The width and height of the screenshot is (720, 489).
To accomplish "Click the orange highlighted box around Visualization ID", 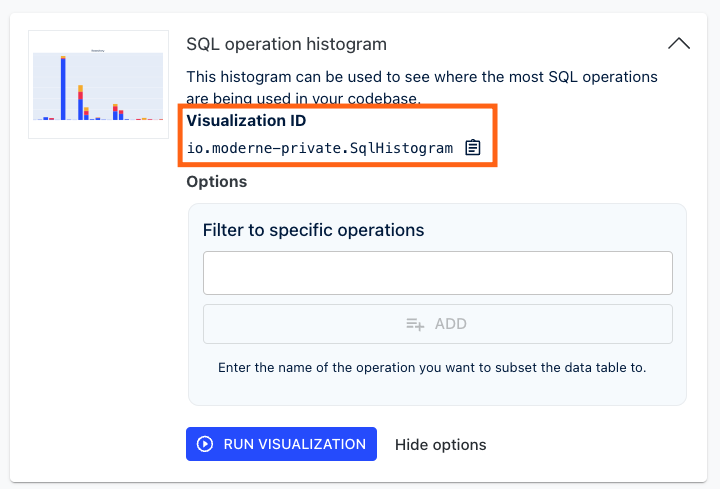I will (x=338, y=135).
